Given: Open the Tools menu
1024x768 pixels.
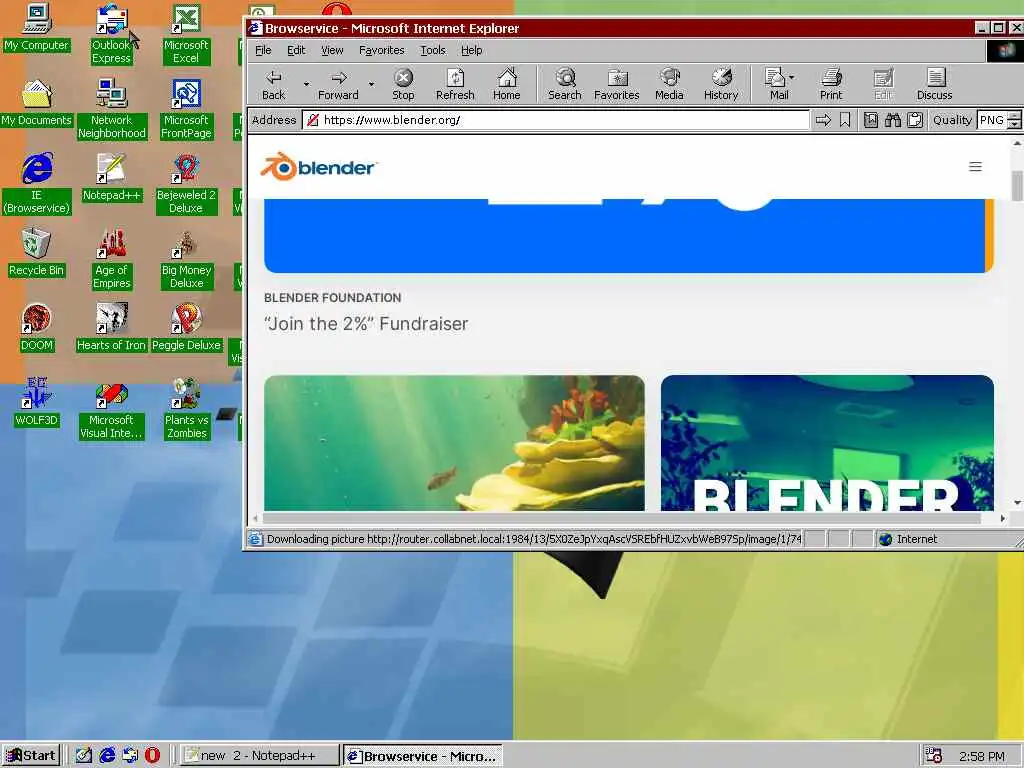Looking at the screenshot, I should 432,50.
